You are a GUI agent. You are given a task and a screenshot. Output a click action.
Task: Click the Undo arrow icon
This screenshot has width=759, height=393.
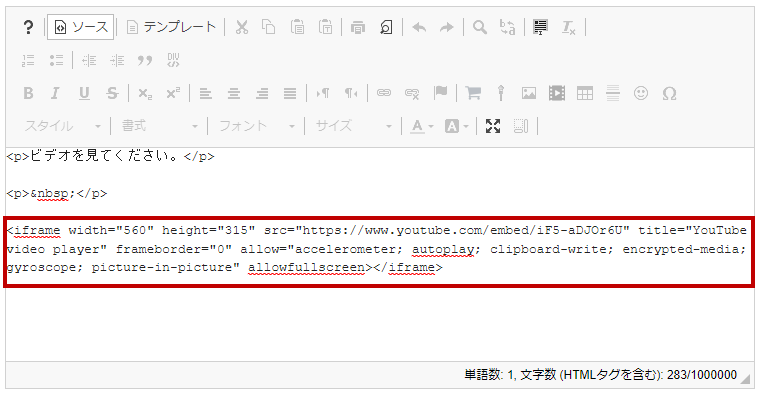[x=419, y=27]
